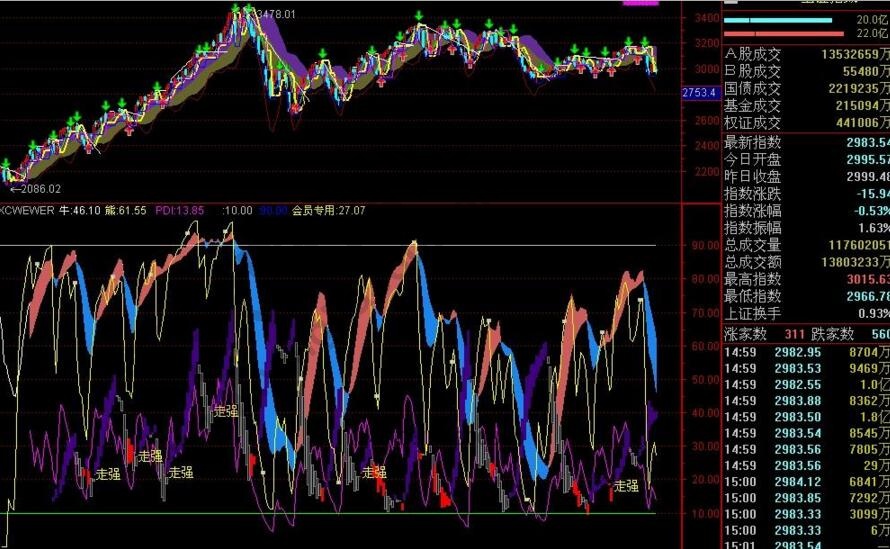Click the rightmost 走强 signal marker
890x549 pixels.
click(626, 486)
